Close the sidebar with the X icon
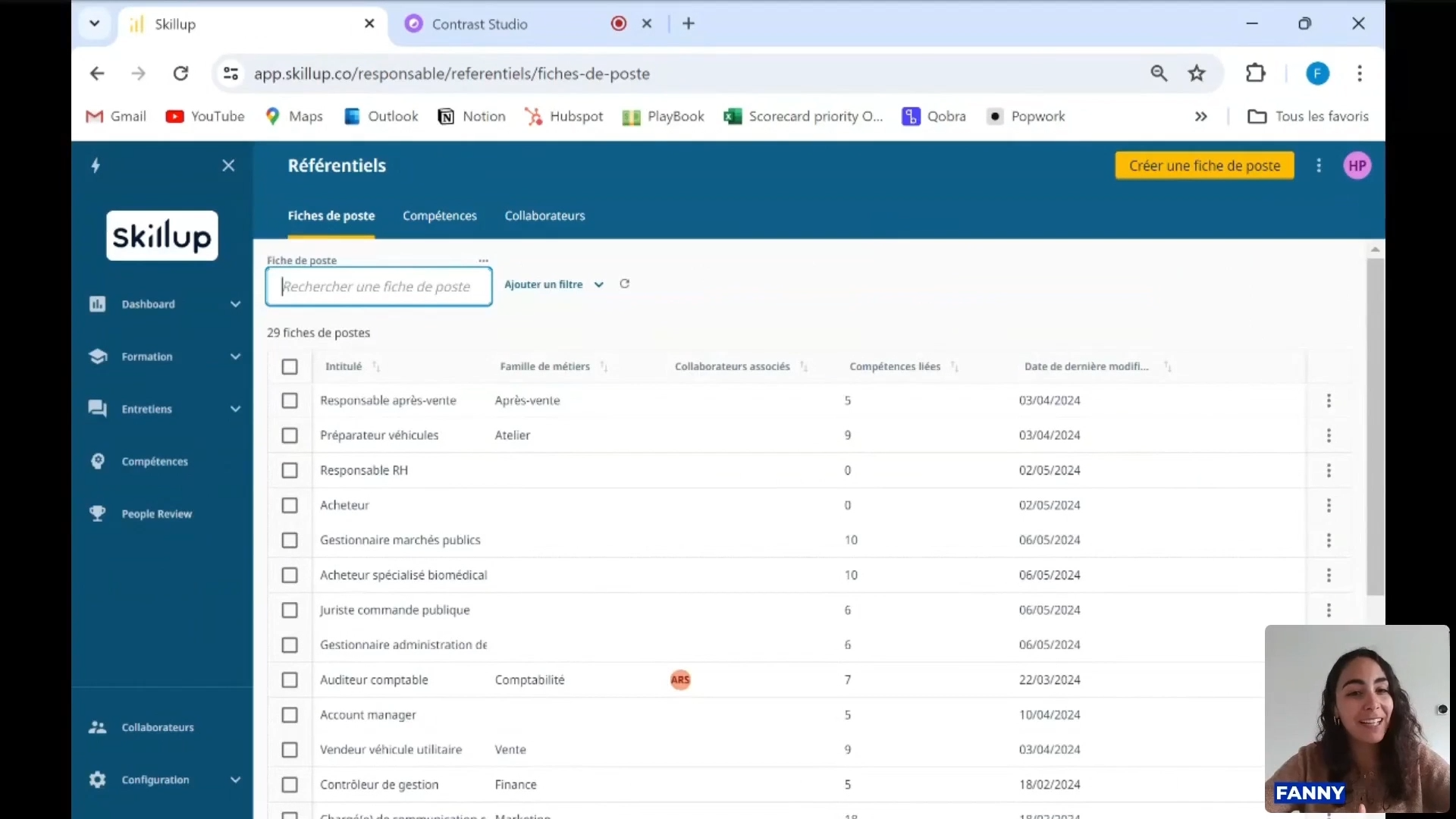The image size is (1456, 819). (228, 165)
